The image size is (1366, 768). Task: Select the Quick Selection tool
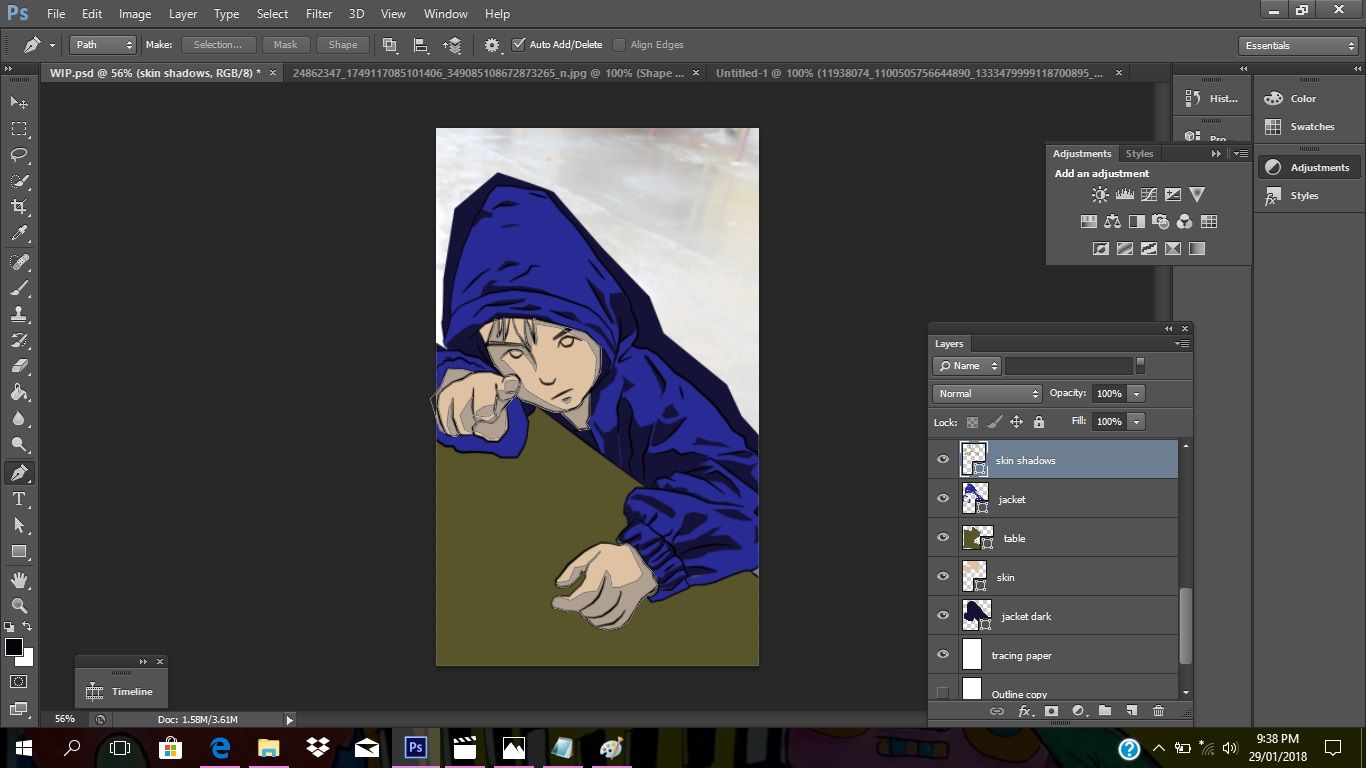[19, 181]
